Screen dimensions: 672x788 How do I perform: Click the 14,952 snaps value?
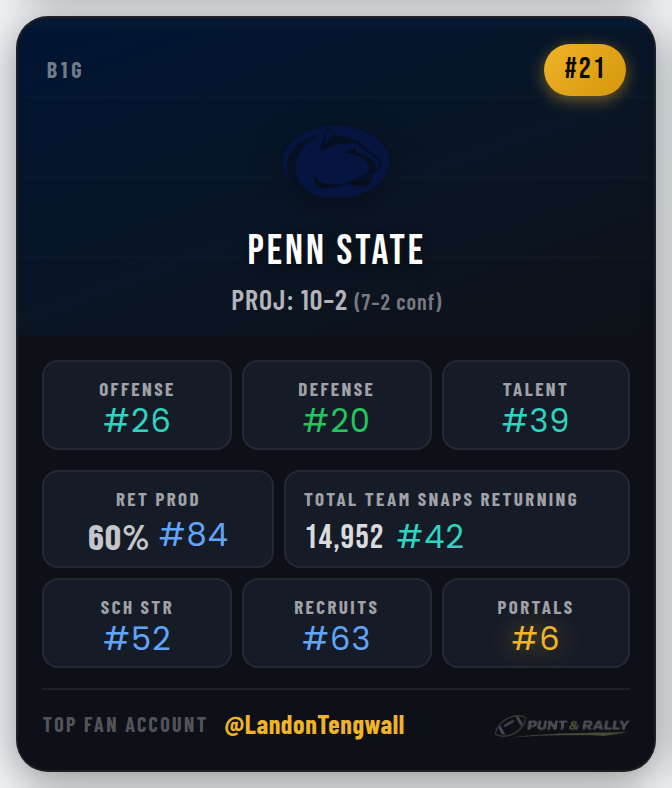click(x=344, y=537)
